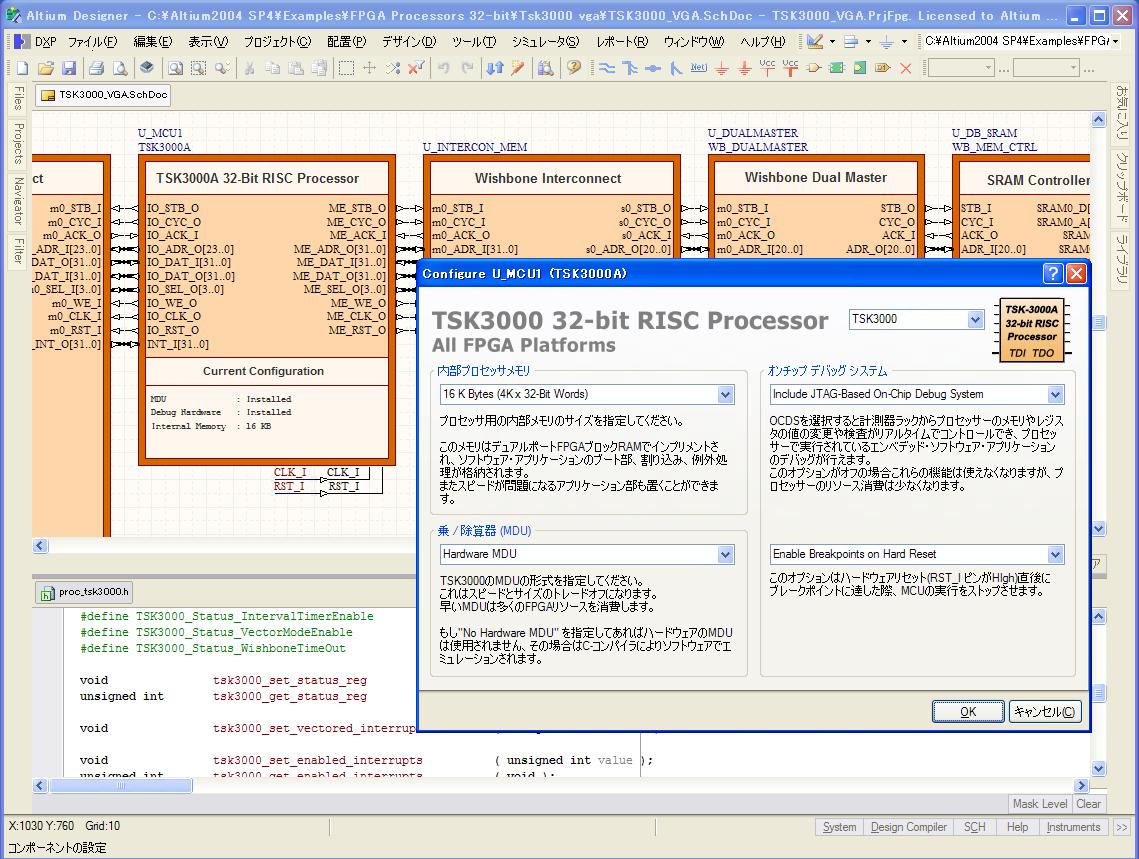This screenshot has height=859, width=1139.
Task: Click schematic vertical scrollbar up arrow
Action: click(1099, 120)
